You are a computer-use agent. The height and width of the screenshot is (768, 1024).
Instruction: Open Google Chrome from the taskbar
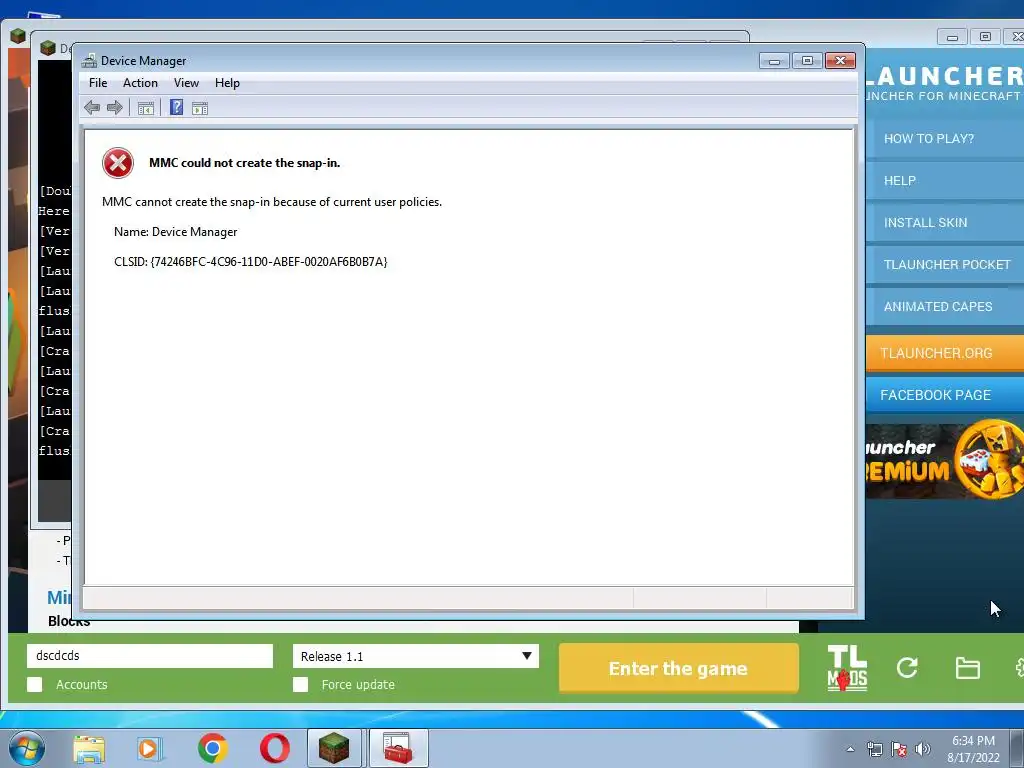pos(213,748)
